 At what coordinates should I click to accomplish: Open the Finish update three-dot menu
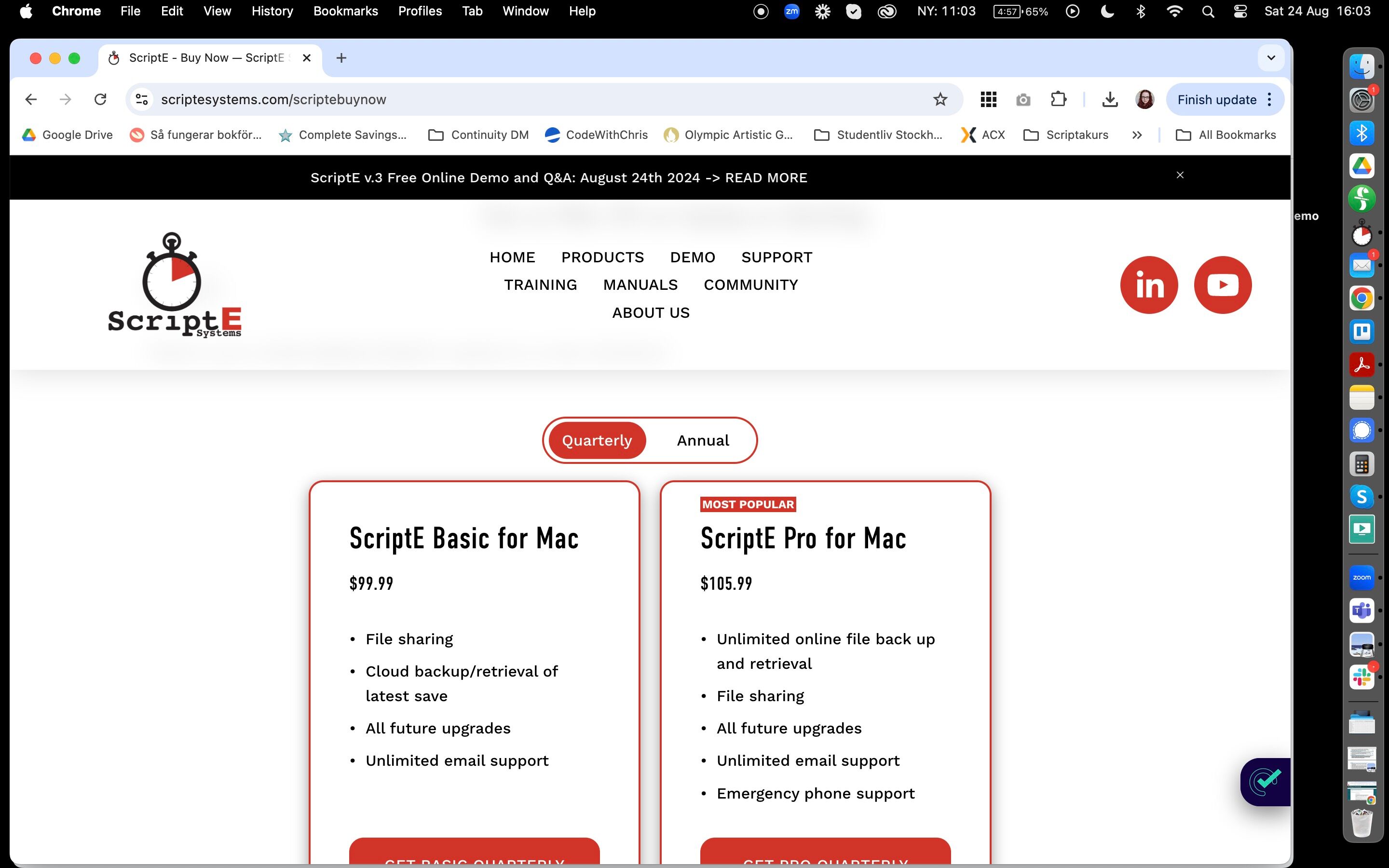coord(1269,99)
